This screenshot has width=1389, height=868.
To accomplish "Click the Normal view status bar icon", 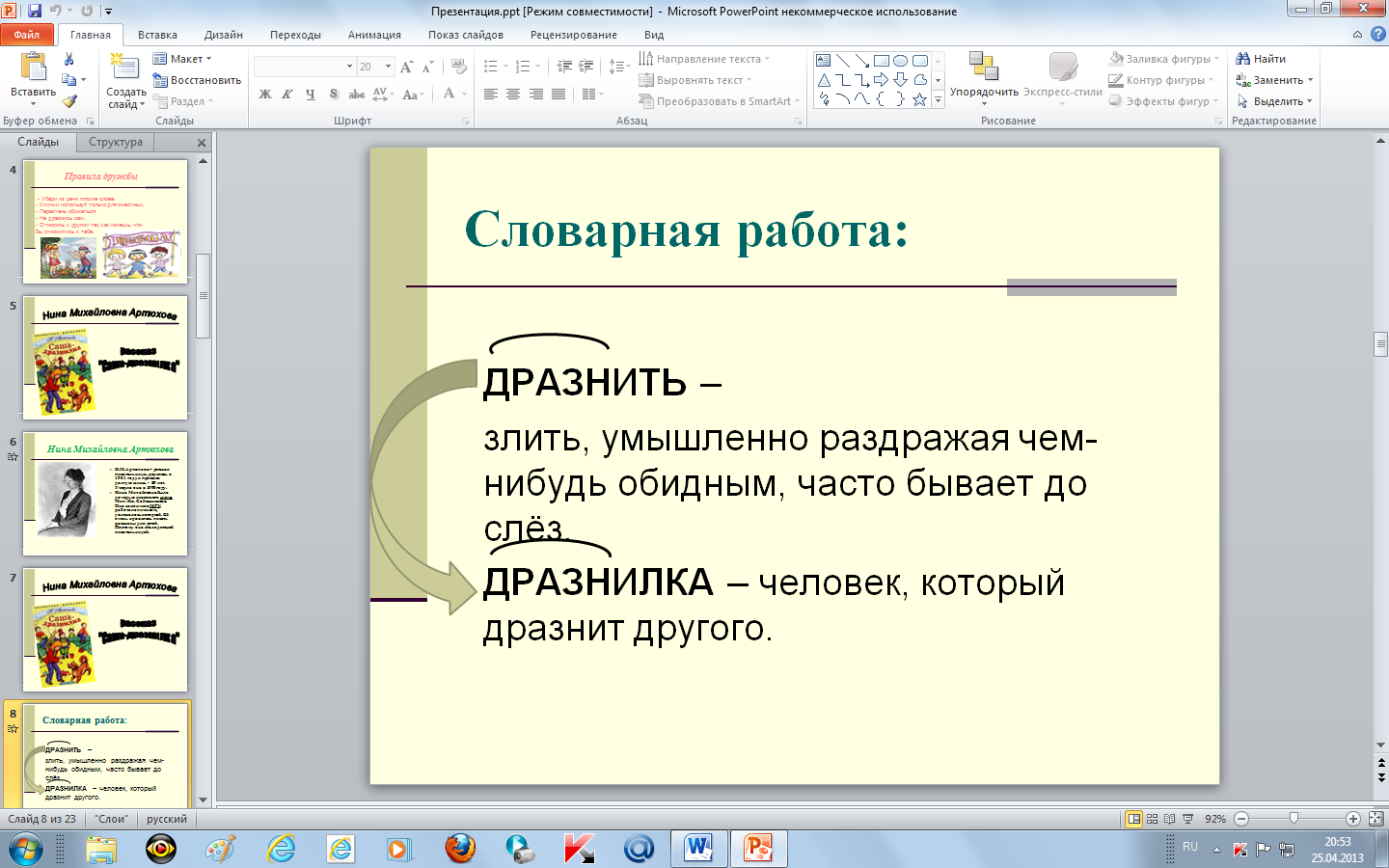I will 1134,819.
